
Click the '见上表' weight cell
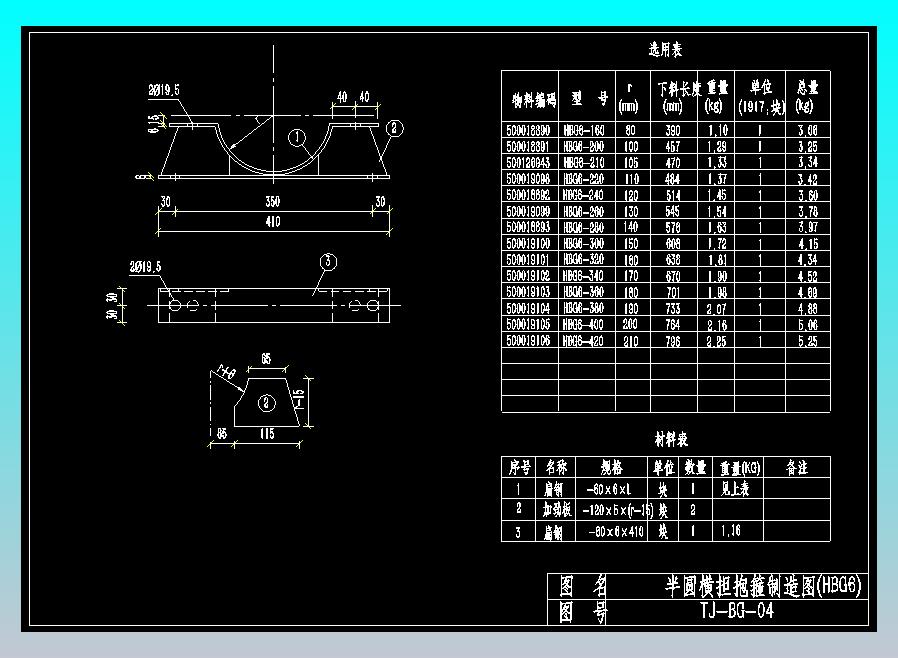(x=734, y=488)
